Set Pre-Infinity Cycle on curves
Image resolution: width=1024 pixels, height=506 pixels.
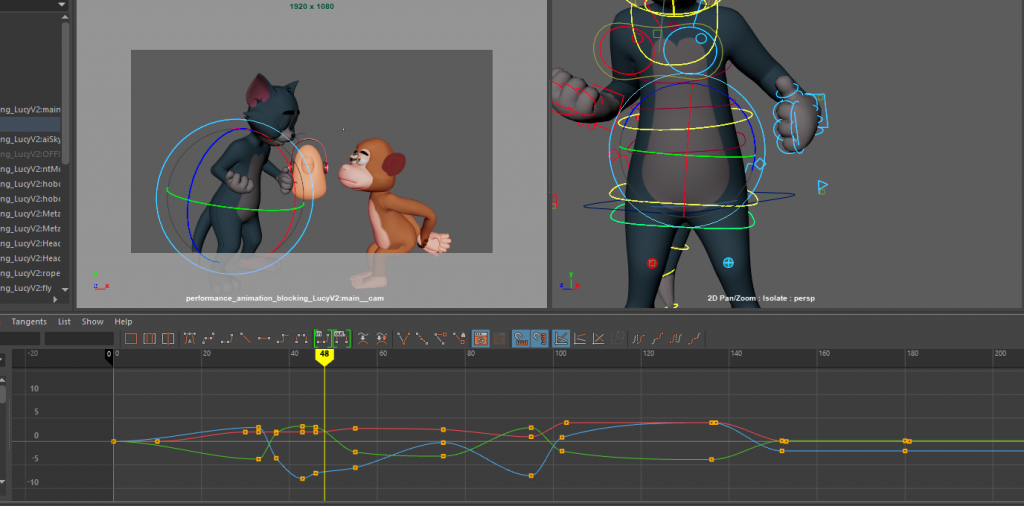pos(638,338)
